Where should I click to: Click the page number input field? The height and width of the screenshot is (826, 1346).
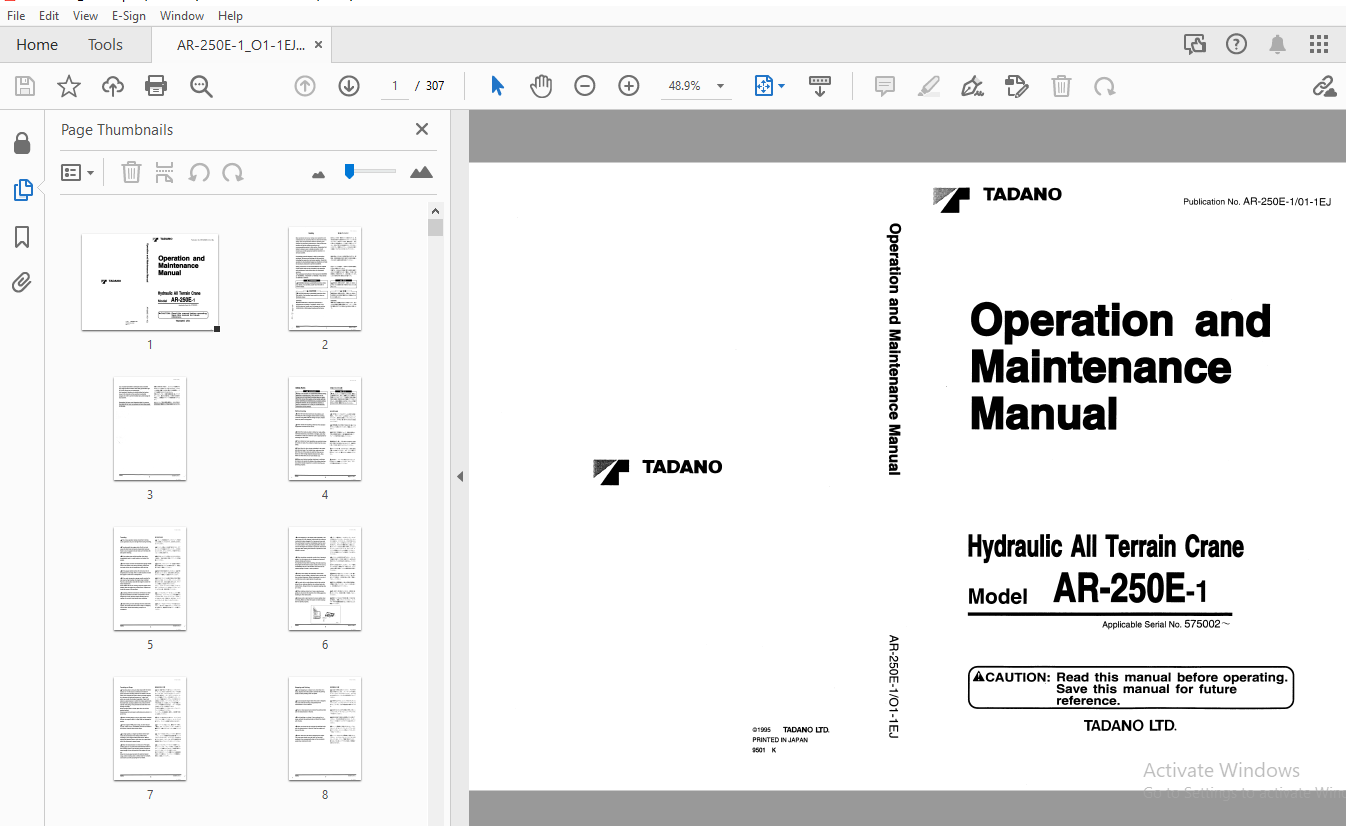(x=395, y=86)
